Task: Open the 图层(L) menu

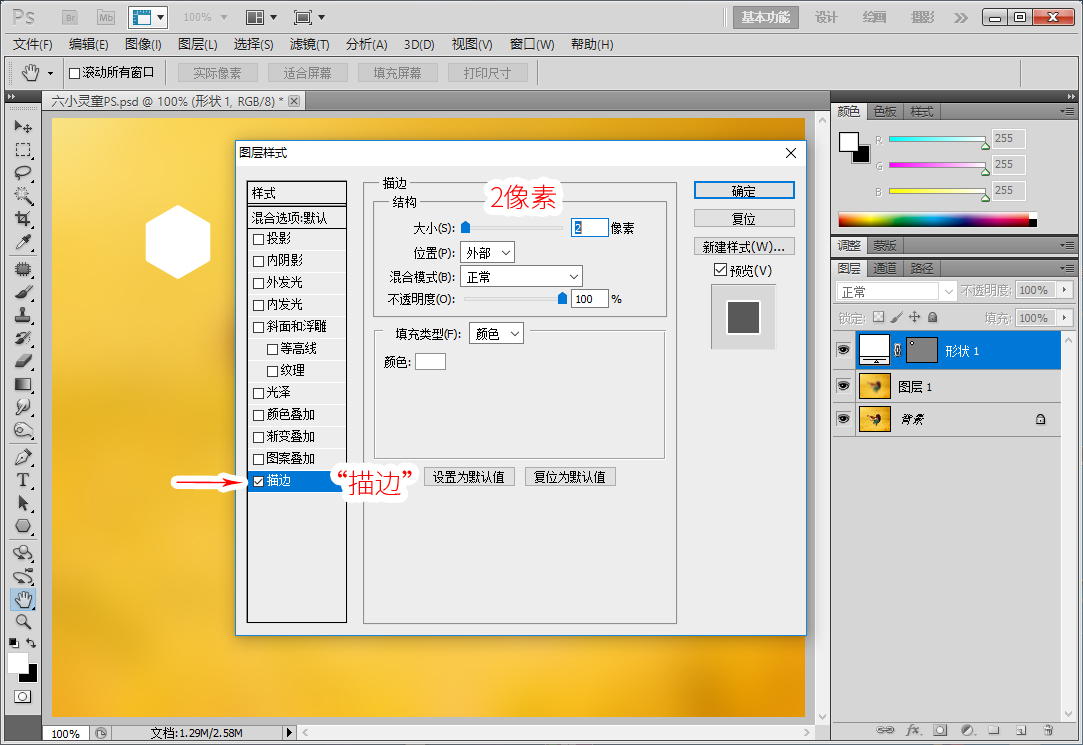Action: click(x=198, y=44)
